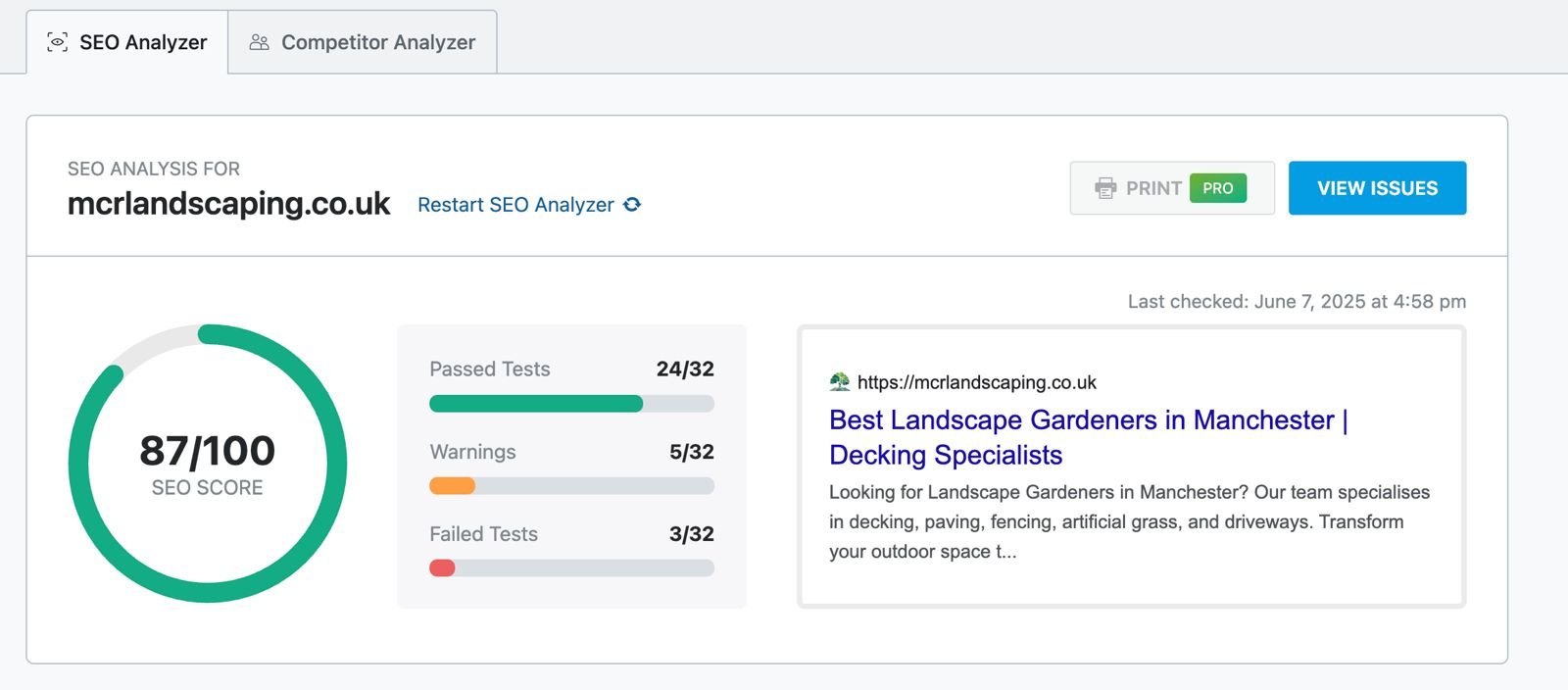The image size is (1568, 690).
Task: Click the 3/32 failed count
Action: pyautogui.click(x=692, y=534)
